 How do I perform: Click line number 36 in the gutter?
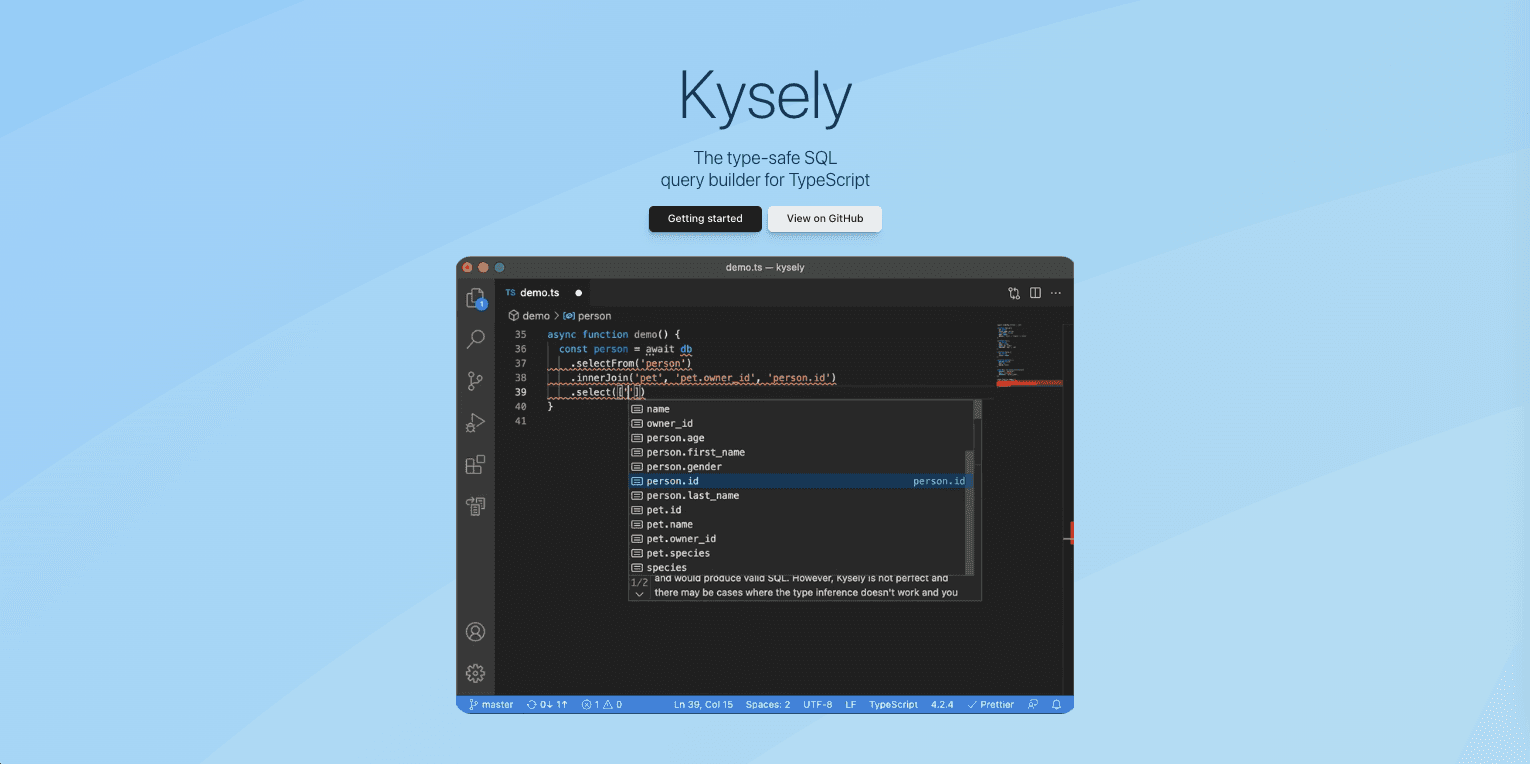pyautogui.click(x=520, y=349)
